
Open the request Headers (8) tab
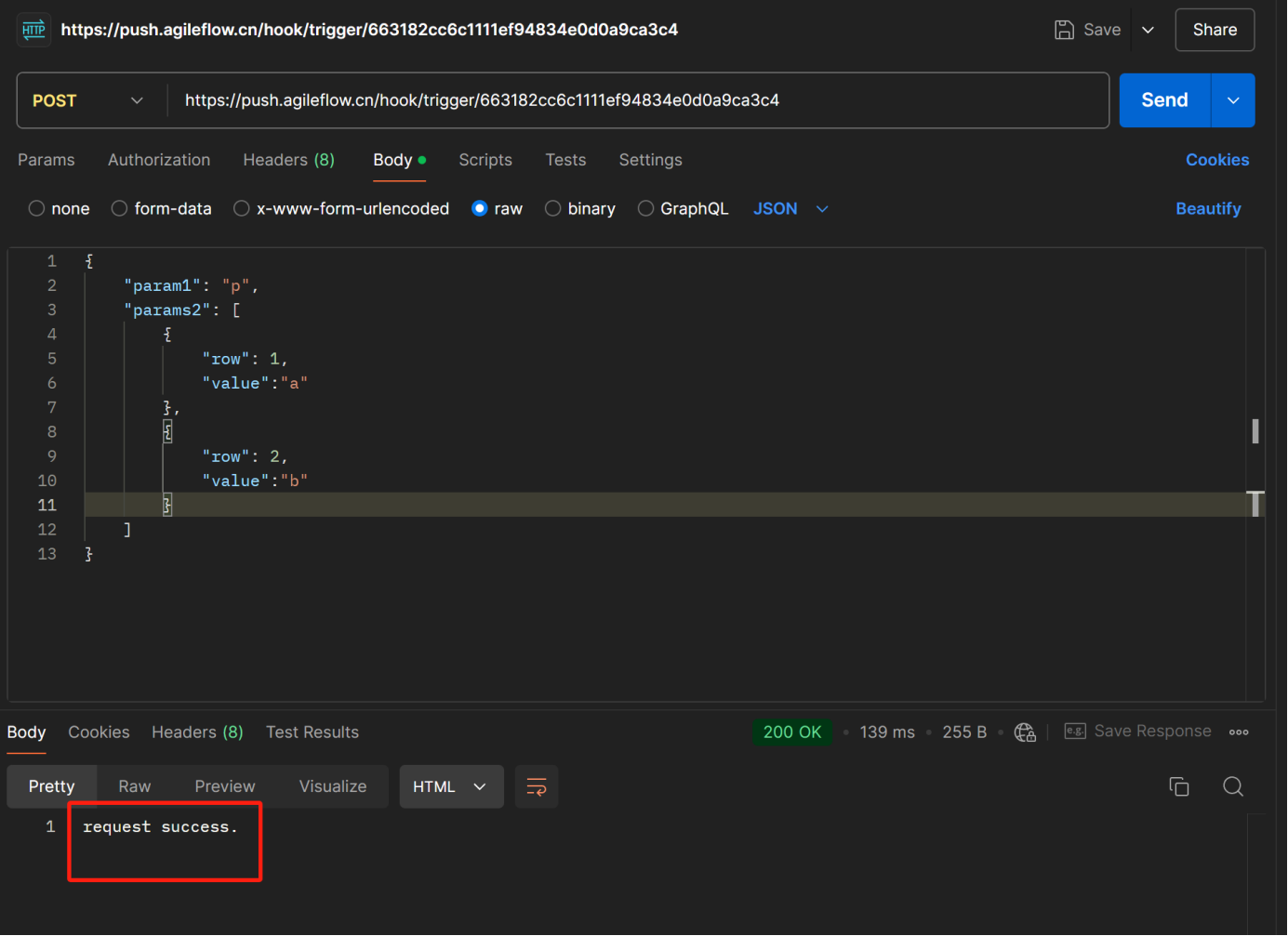coord(288,160)
